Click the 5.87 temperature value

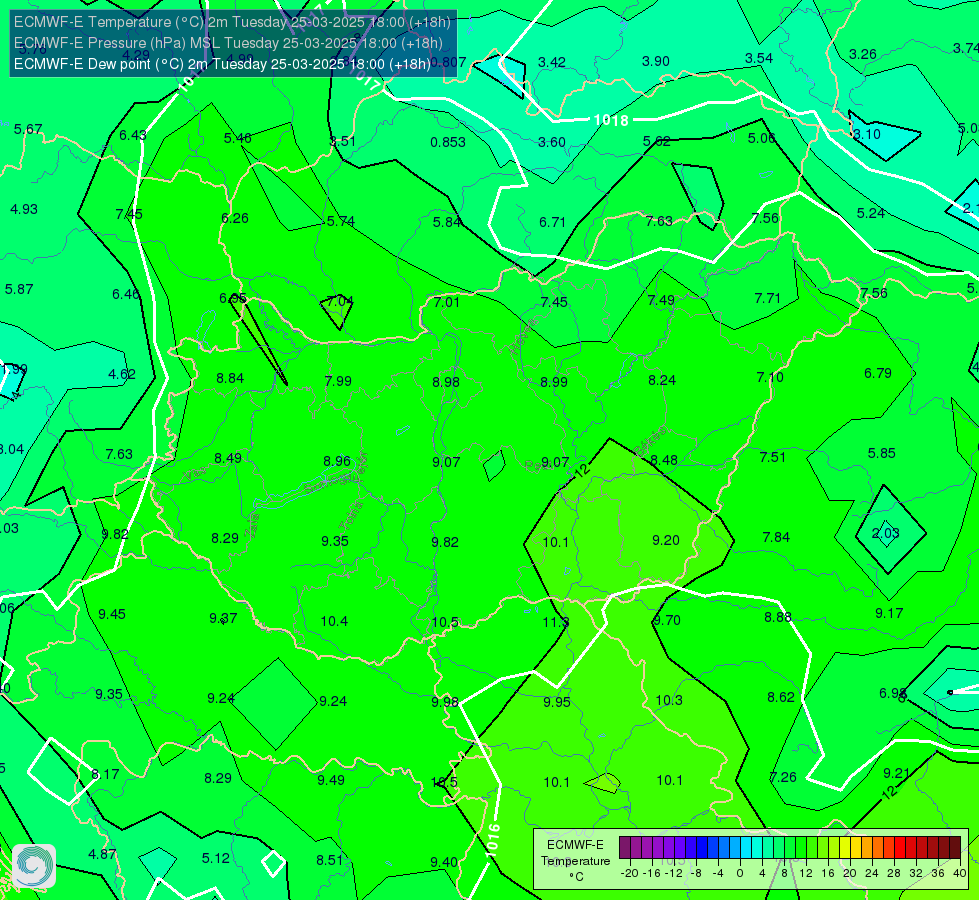(19, 289)
